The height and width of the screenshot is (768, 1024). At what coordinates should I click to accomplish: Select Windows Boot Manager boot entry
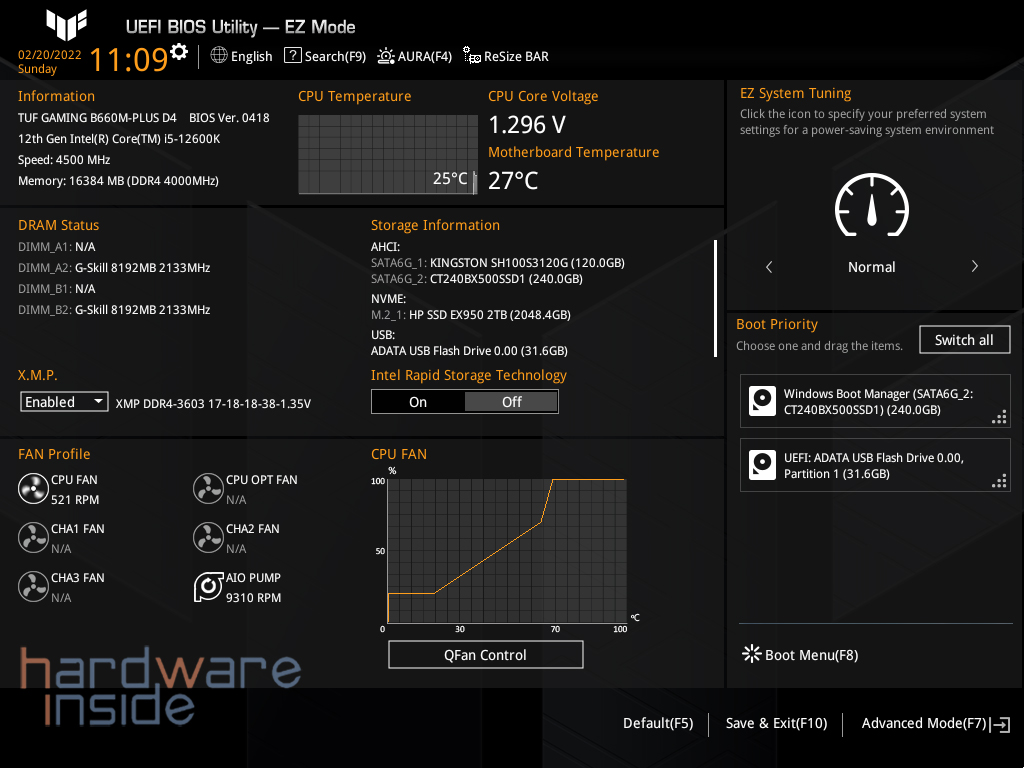[x=875, y=401]
